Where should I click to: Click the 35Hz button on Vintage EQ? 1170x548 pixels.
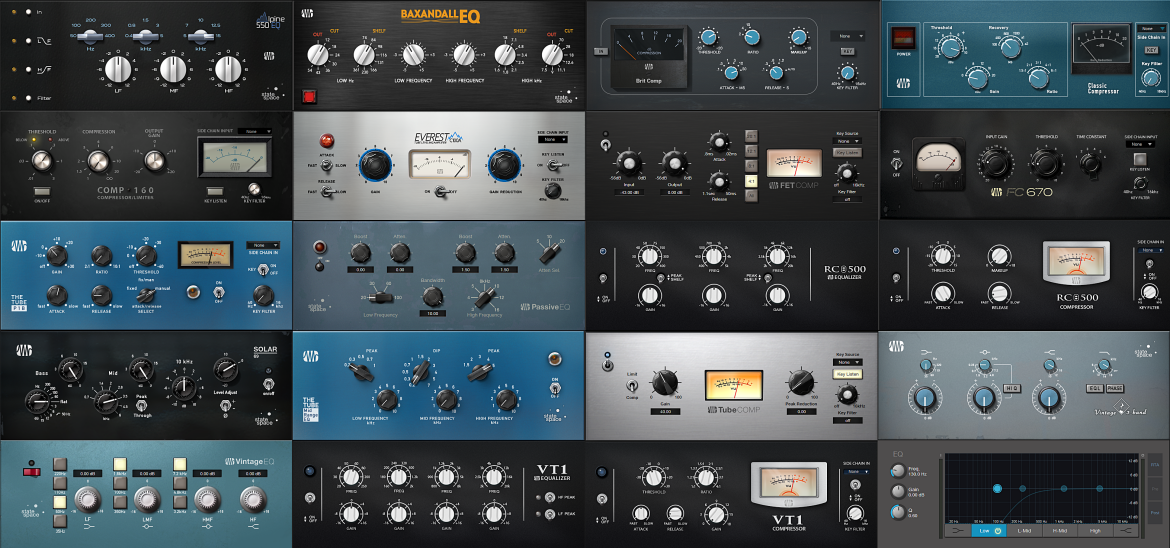tap(60, 520)
